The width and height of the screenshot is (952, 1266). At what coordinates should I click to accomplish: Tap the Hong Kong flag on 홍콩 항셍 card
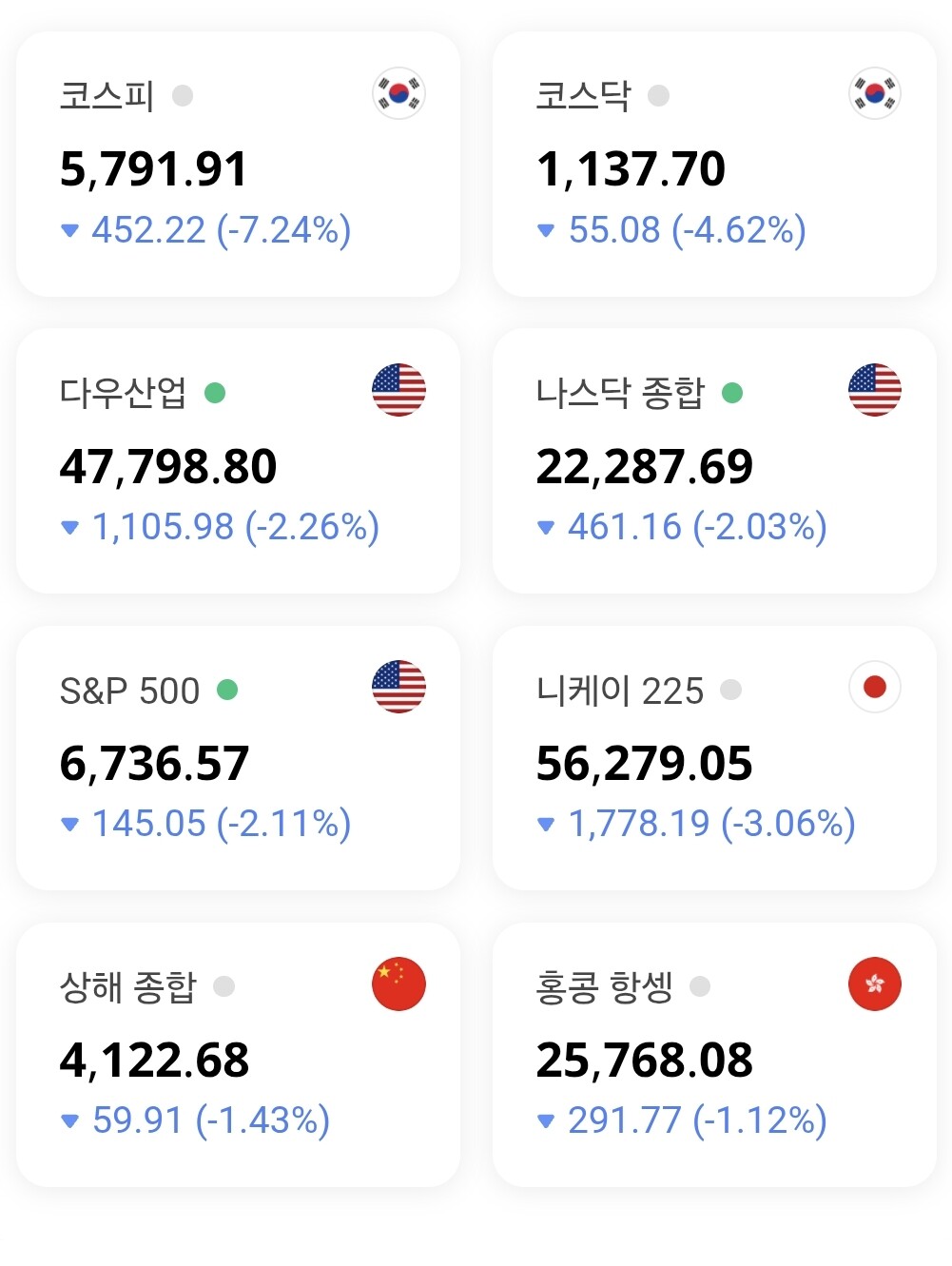tap(874, 984)
